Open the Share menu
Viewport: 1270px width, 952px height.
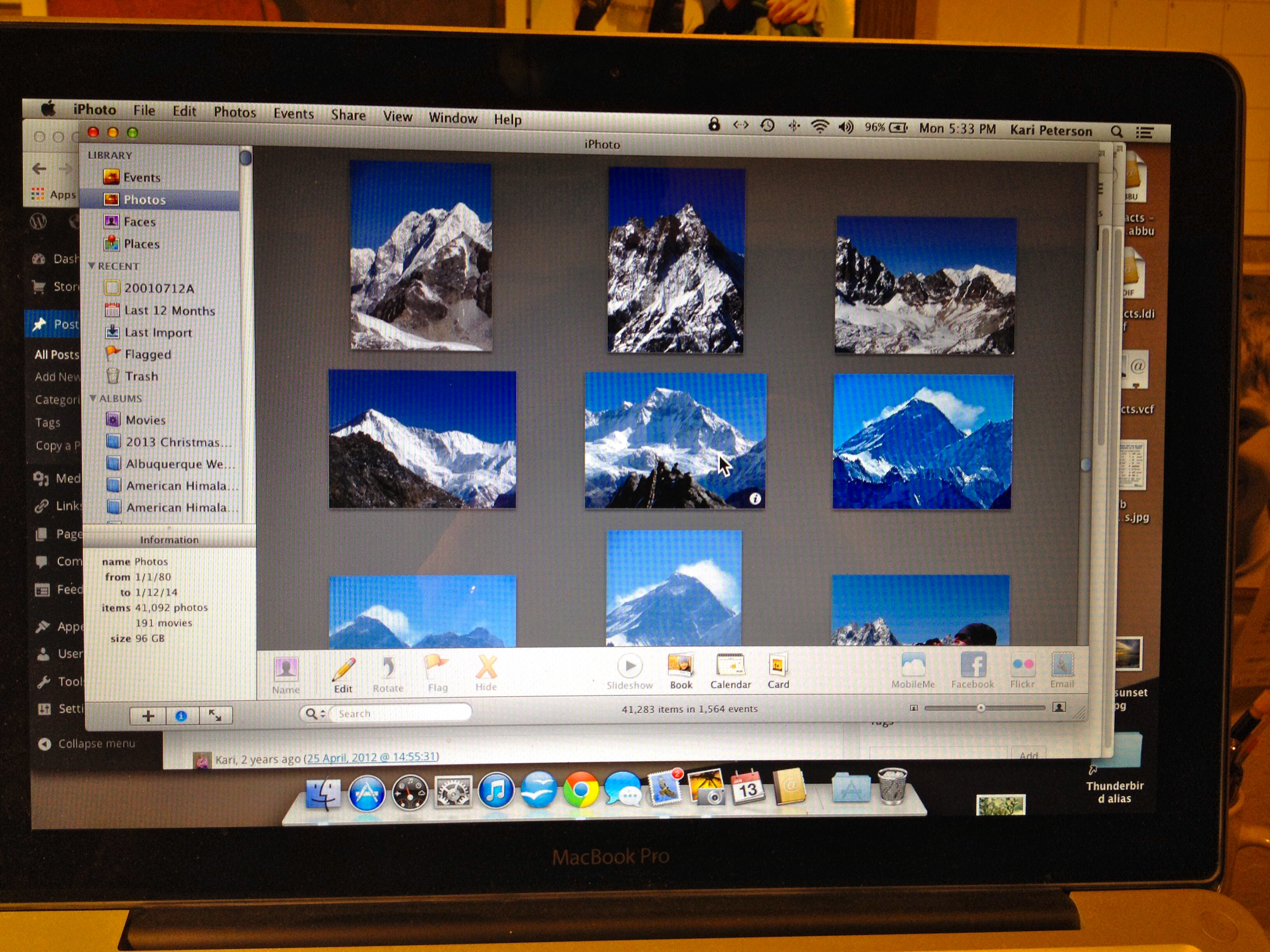tap(348, 115)
